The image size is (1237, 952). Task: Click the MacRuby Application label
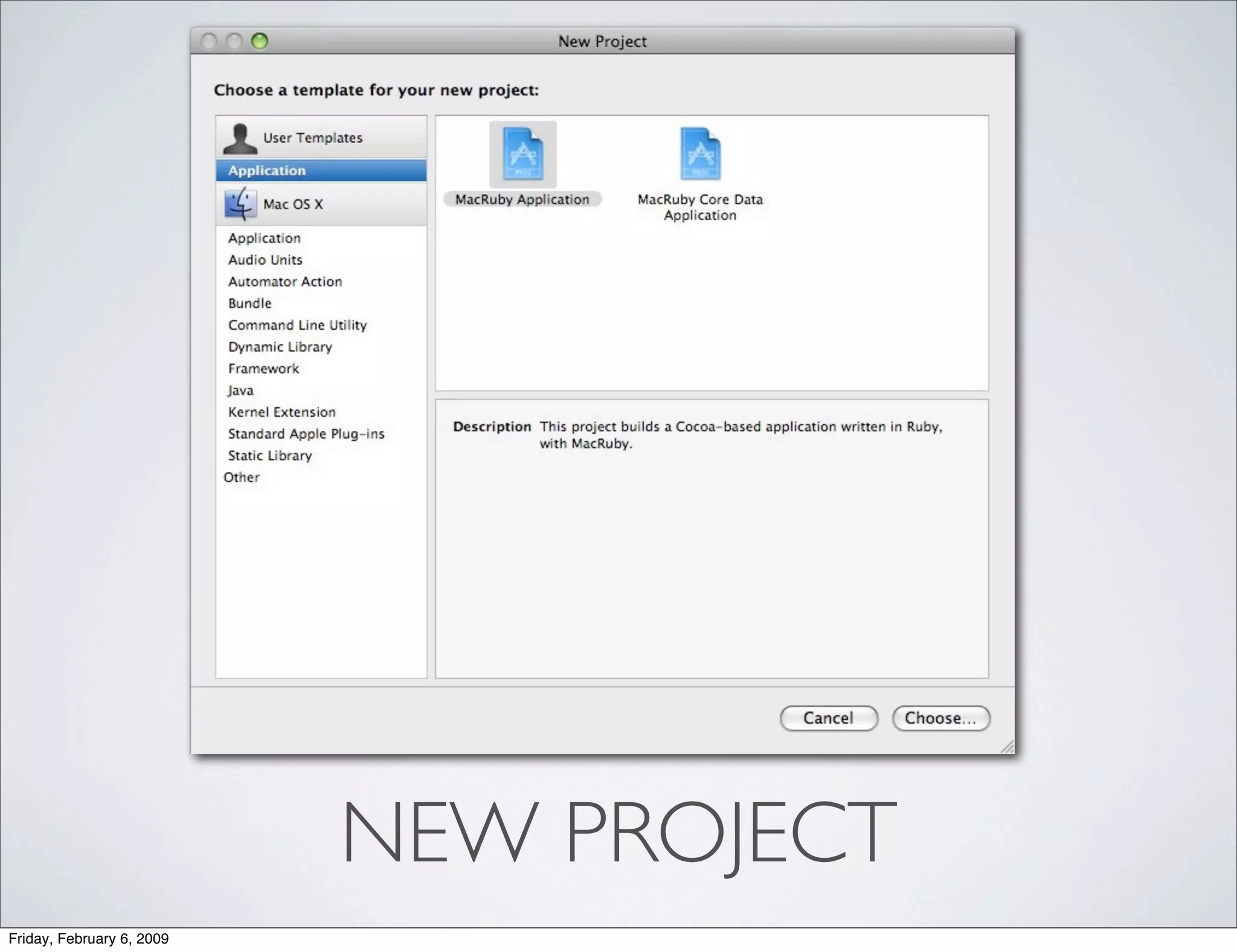coord(522,199)
